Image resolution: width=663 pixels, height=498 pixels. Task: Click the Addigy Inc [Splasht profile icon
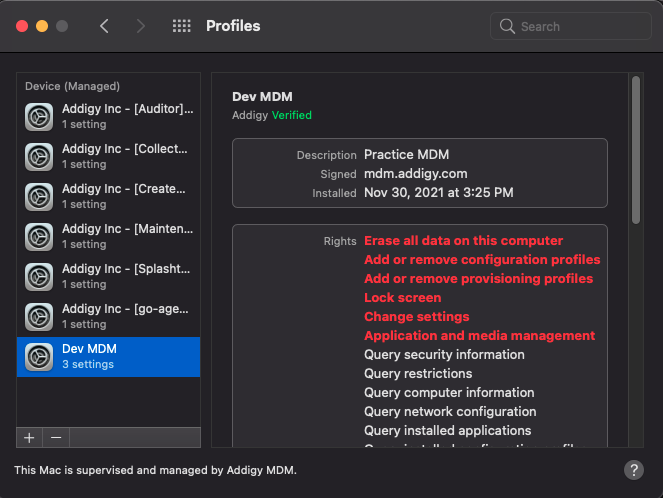39,277
